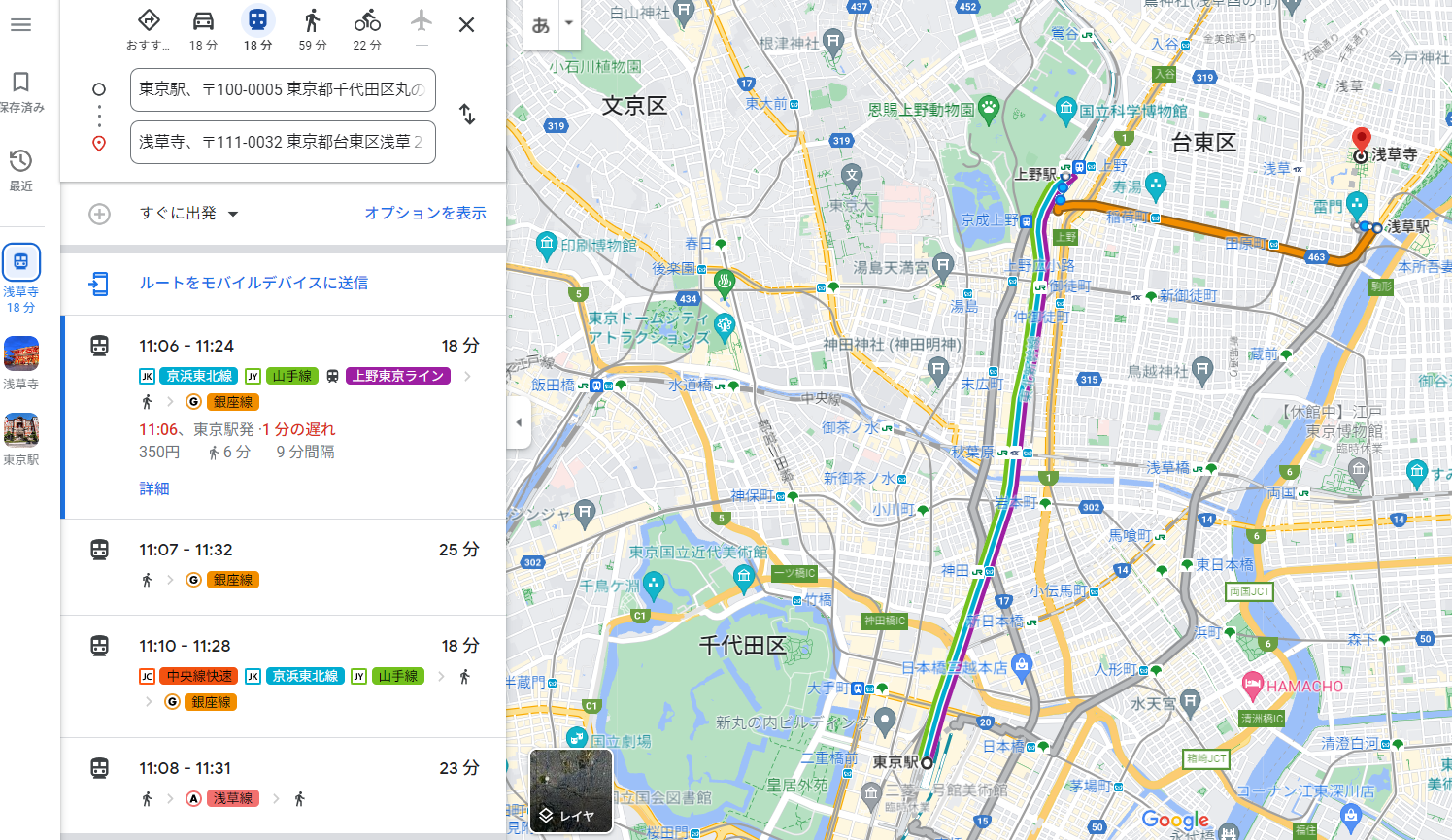Click the HAMACHO pink hotel marker
Image resolution: width=1452 pixels, height=840 pixels.
click(1253, 685)
